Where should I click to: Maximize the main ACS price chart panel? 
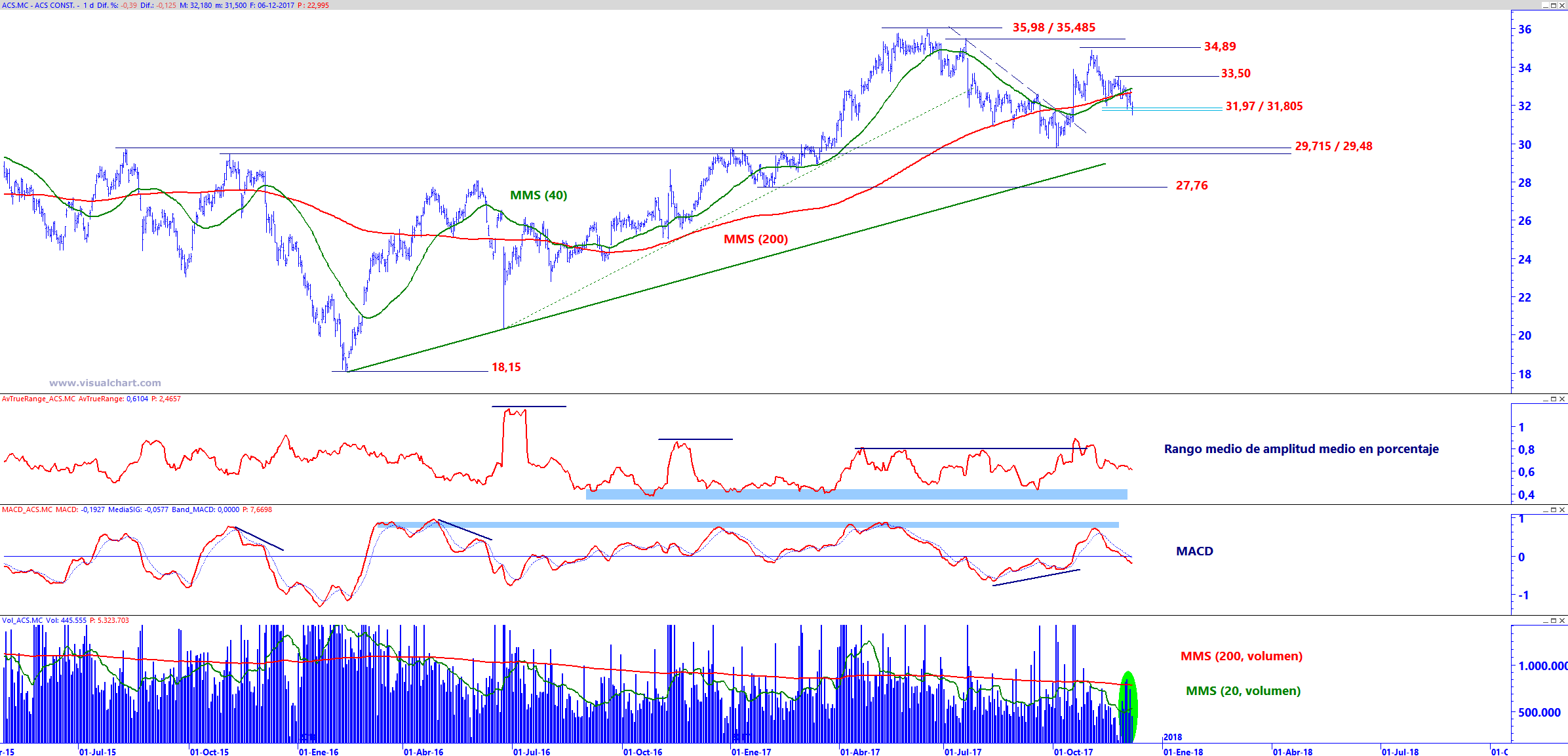[1554, 5]
